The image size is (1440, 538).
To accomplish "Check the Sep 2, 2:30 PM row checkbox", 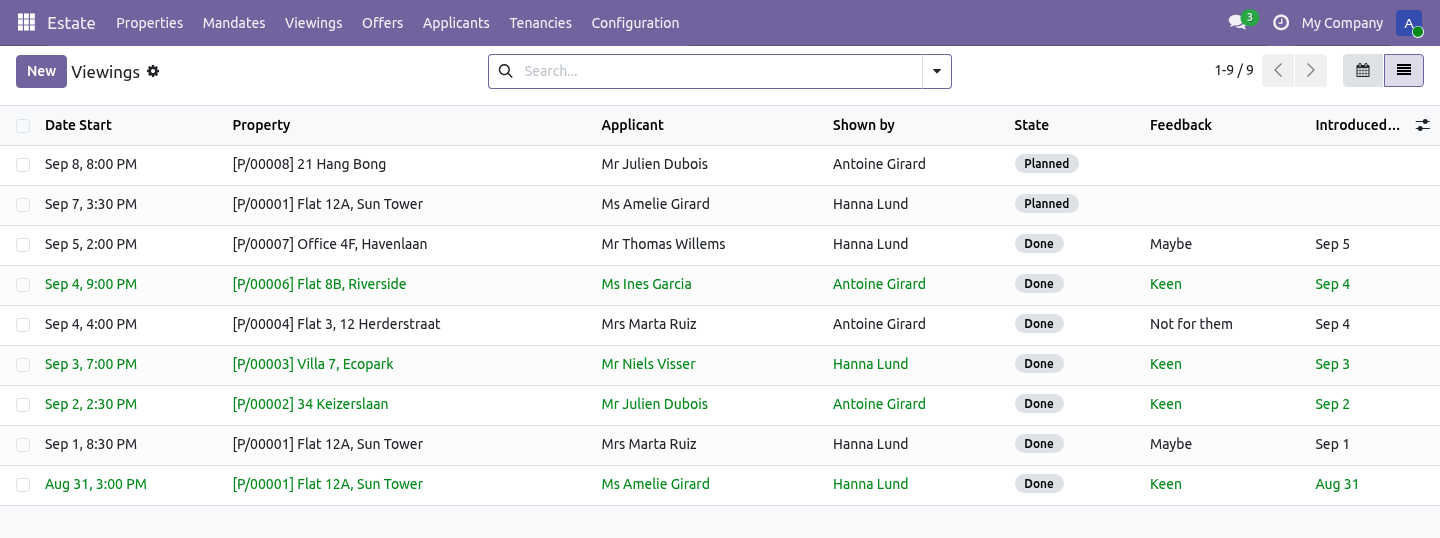I will (23, 404).
